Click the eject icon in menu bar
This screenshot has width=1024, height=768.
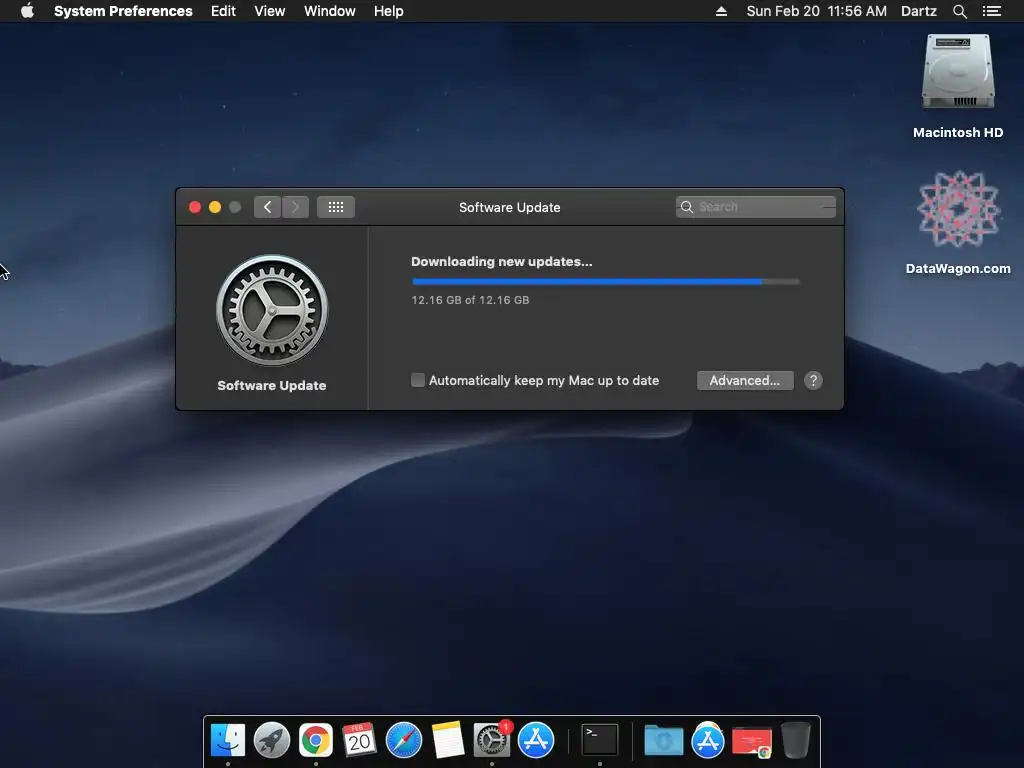(721, 11)
